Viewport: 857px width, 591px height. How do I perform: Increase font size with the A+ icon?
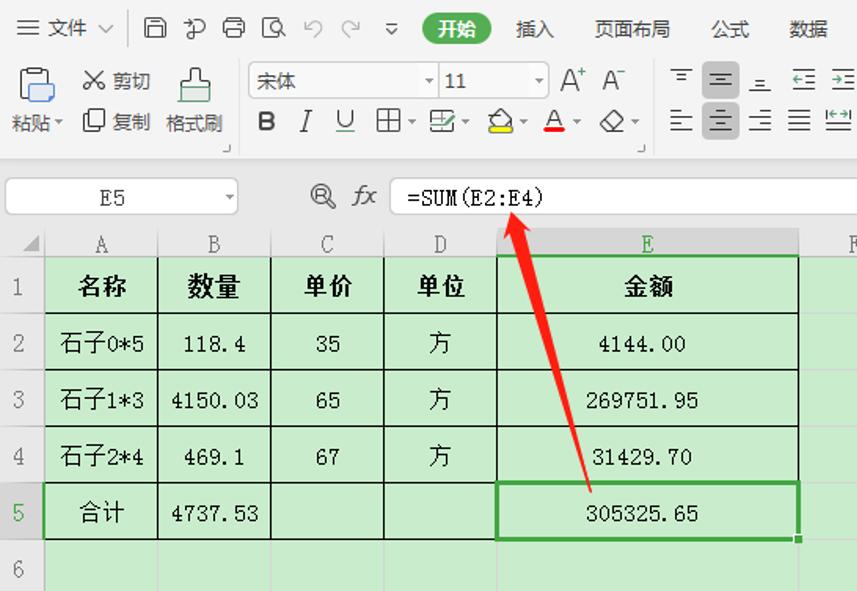coord(571,78)
